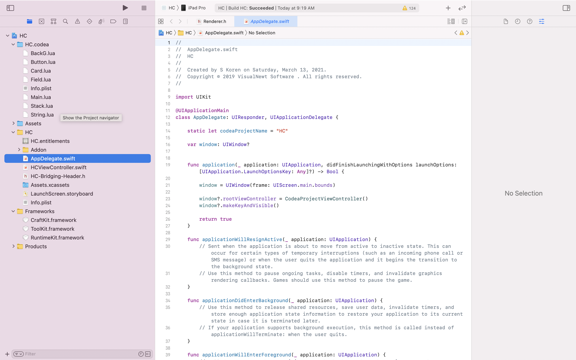Open the Project navigator folder icon
This screenshot has width=576, height=360.
[30, 21]
